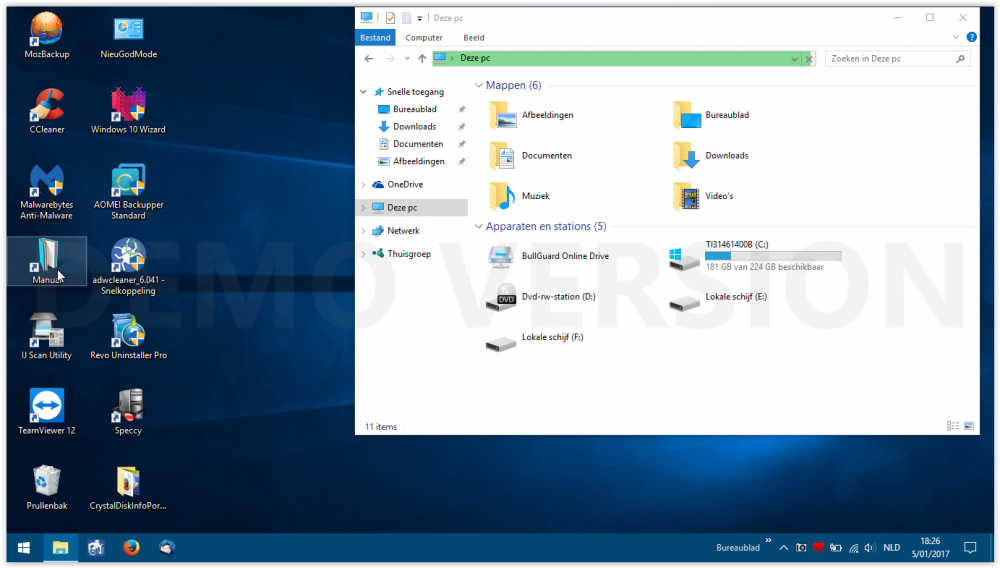Launch TeamViewer 12 from the desktop
This screenshot has width=1000, height=568.
tap(47, 406)
